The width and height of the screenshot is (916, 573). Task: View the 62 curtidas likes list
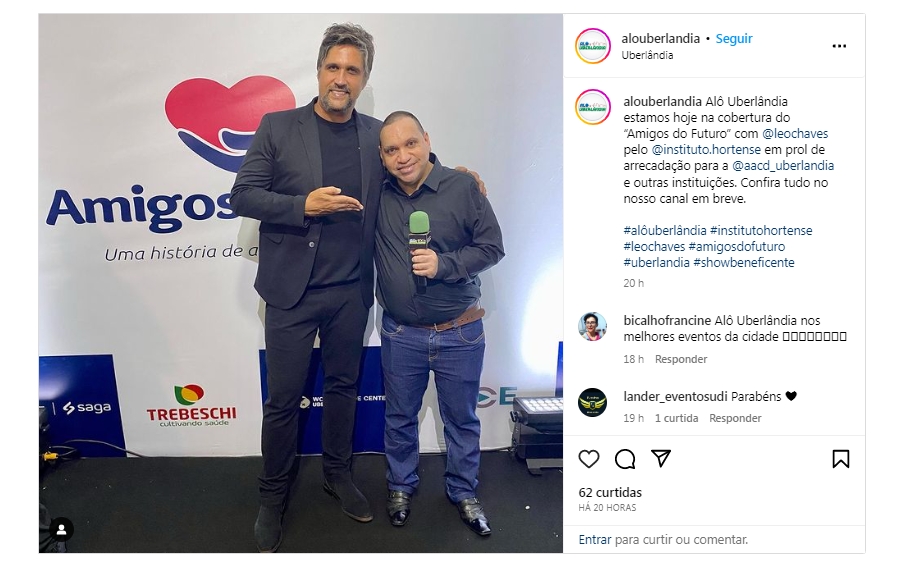coord(610,492)
